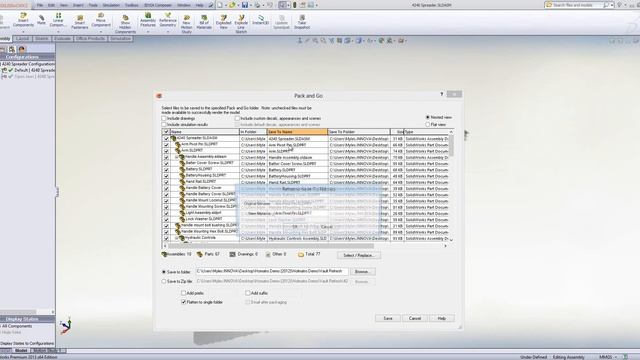Click the table's vertical scrollbar thumb

coord(451,146)
